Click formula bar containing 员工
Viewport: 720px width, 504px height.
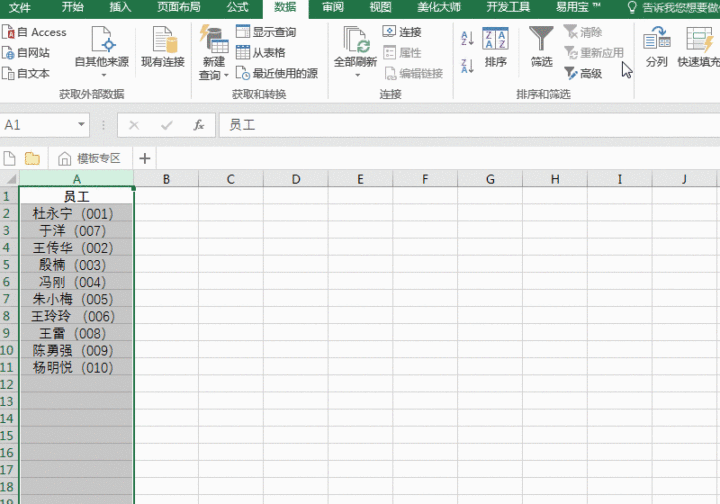click(x=469, y=125)
